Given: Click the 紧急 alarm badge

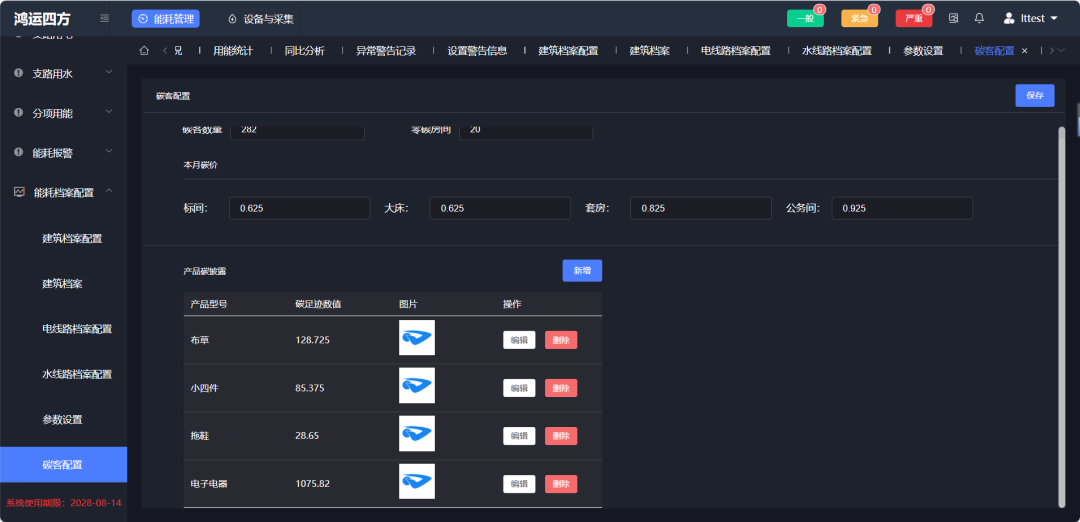Looking at the screenshot, I should click(859, 18).
